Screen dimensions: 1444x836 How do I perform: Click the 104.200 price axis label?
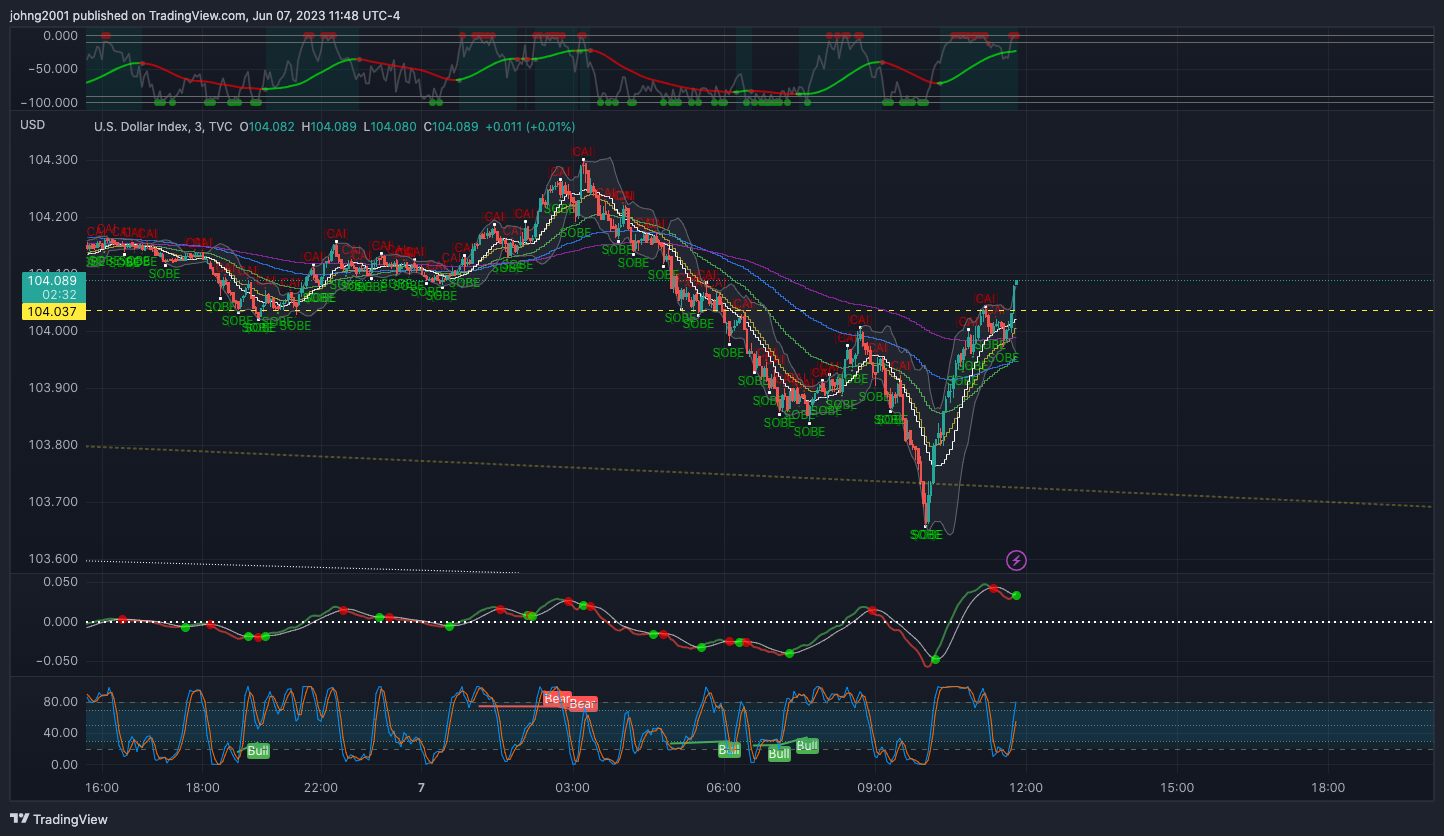52,217
